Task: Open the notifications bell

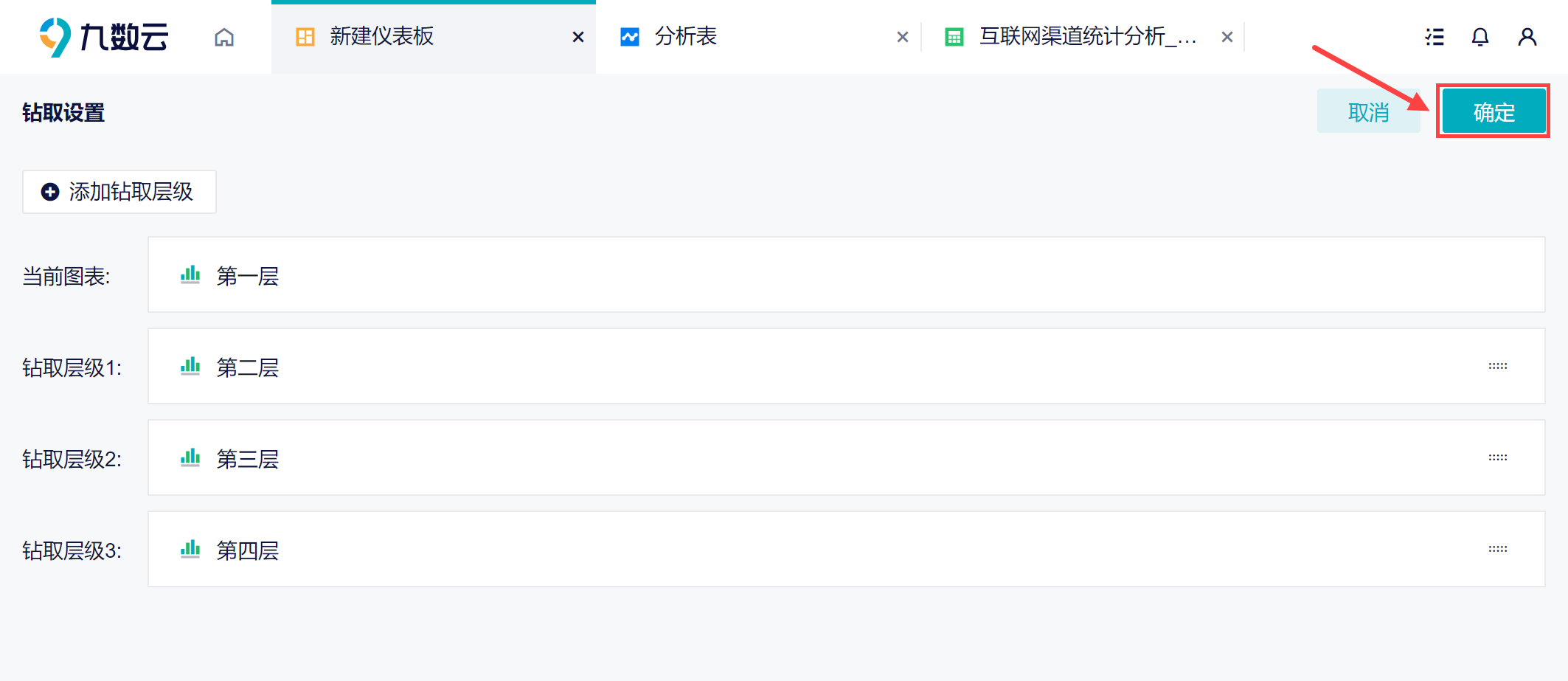Action: 1480,37
